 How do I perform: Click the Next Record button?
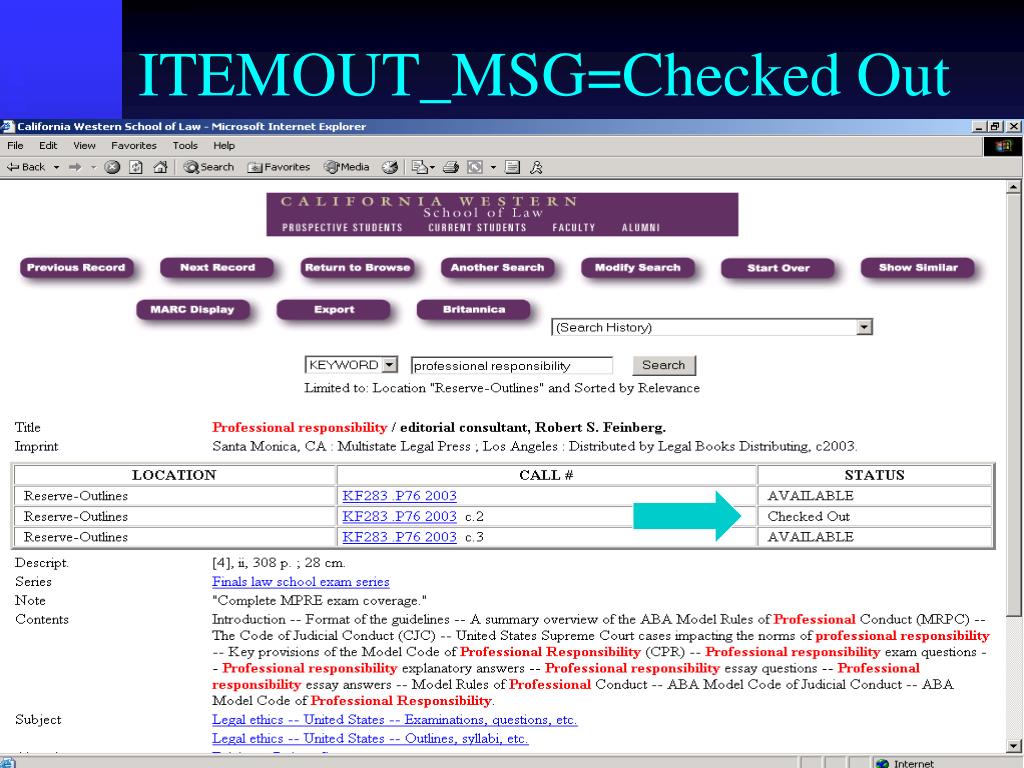tap(217, 268)
